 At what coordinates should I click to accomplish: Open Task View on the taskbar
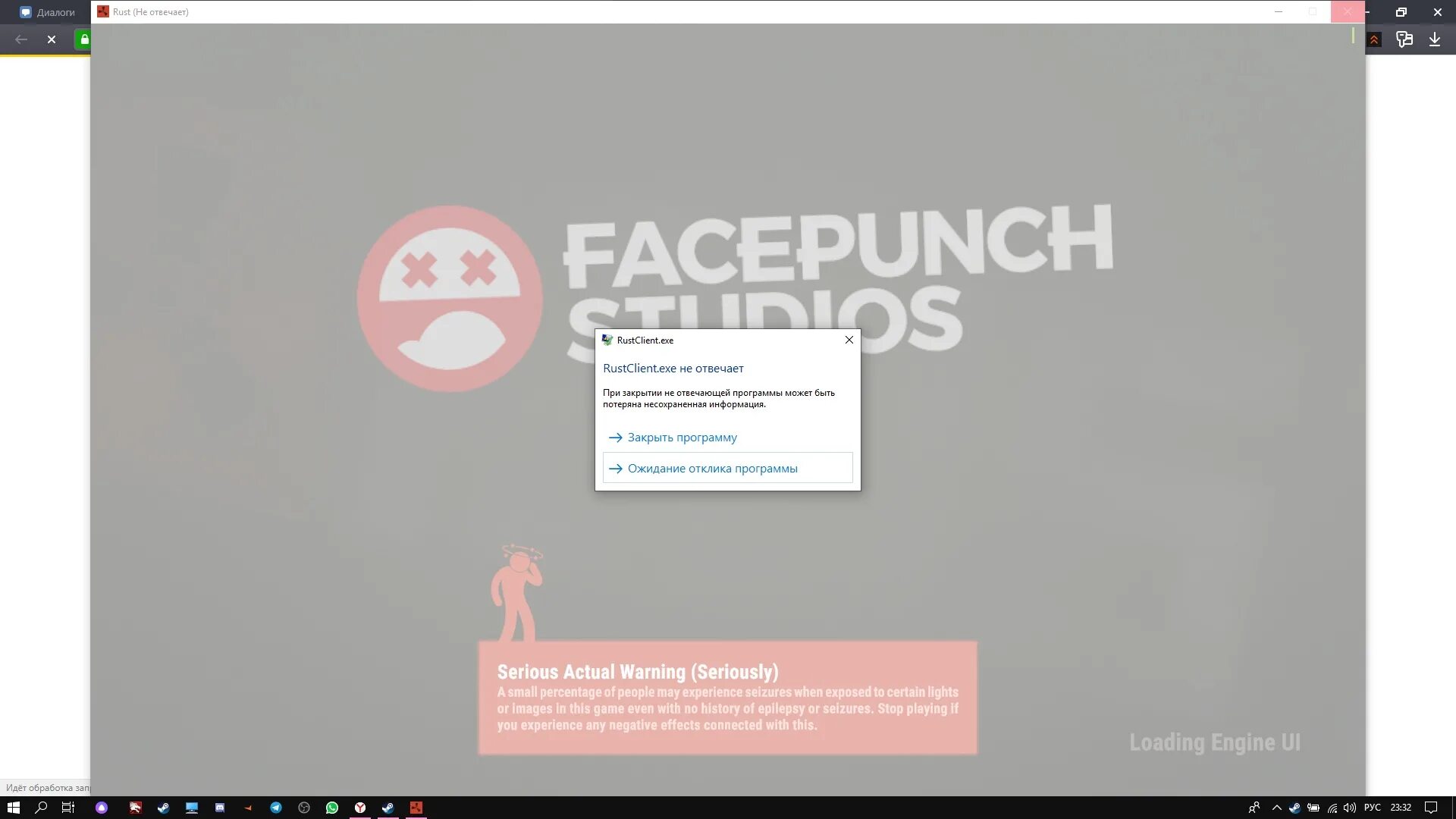coord(68,808)
